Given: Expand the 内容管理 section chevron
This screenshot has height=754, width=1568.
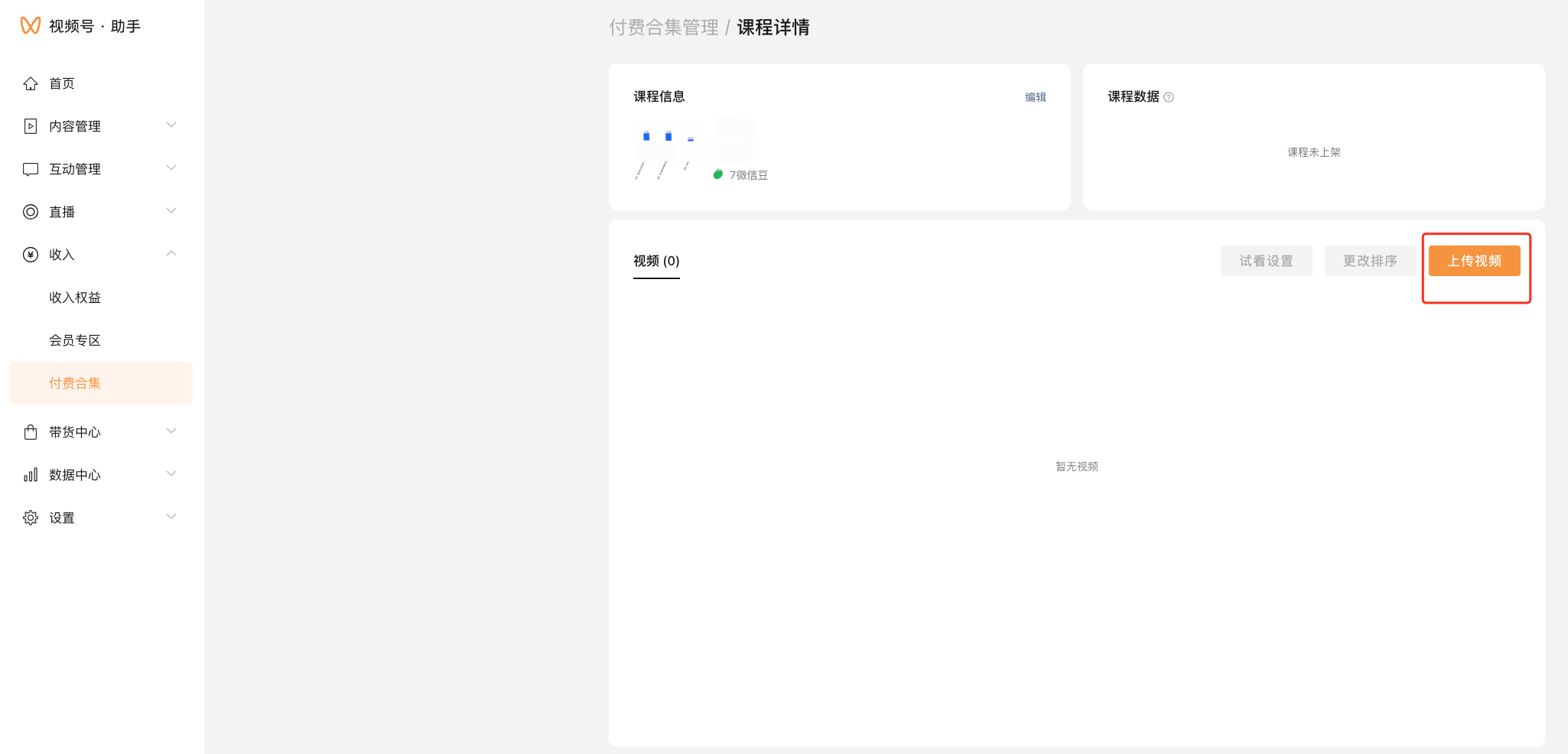Looking at the screenshot, I should click(x=171, y=125).
